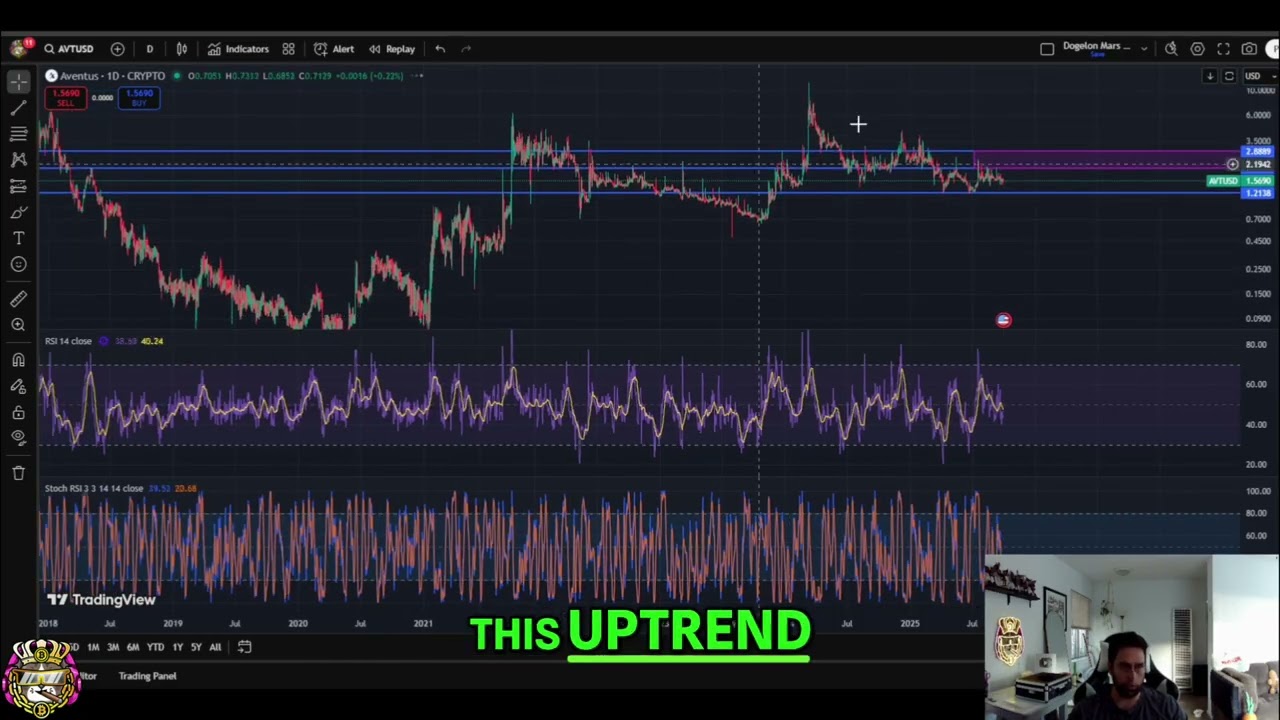The width and height of the screenshot is (1280, 720).
Task: Click the undo arrow
Action: 440,49
